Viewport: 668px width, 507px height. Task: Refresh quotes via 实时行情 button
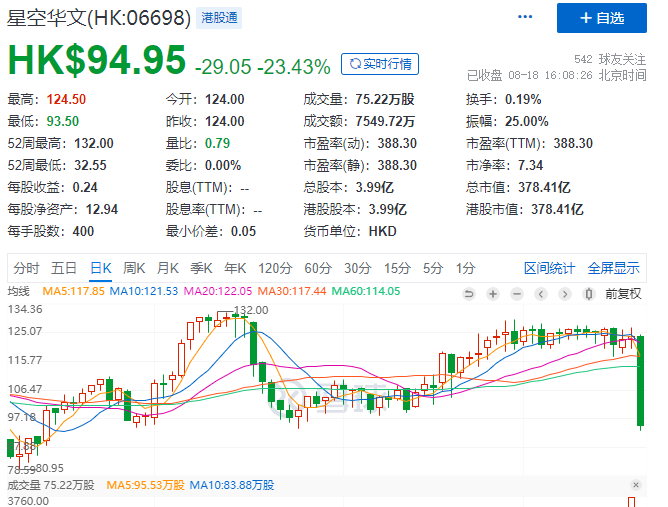pos(380,64)
